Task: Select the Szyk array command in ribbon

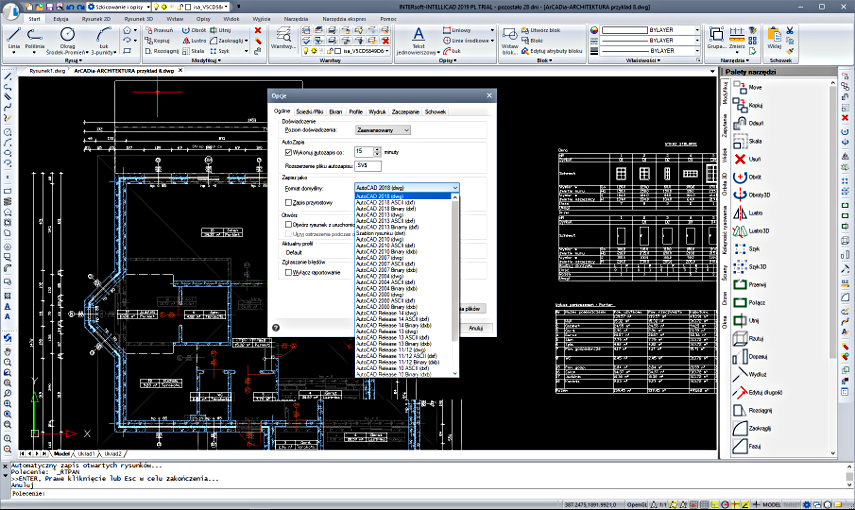Action: click(x=220, y=51)
